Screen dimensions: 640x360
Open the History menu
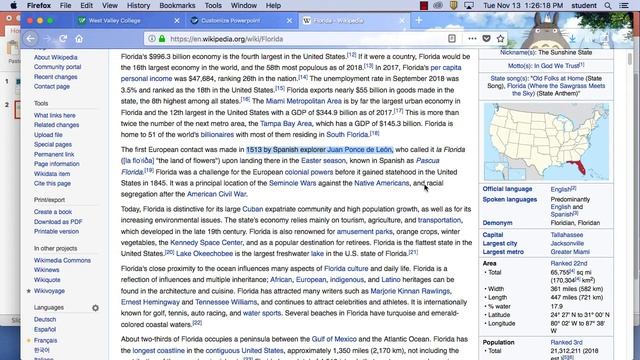(138, 6)
